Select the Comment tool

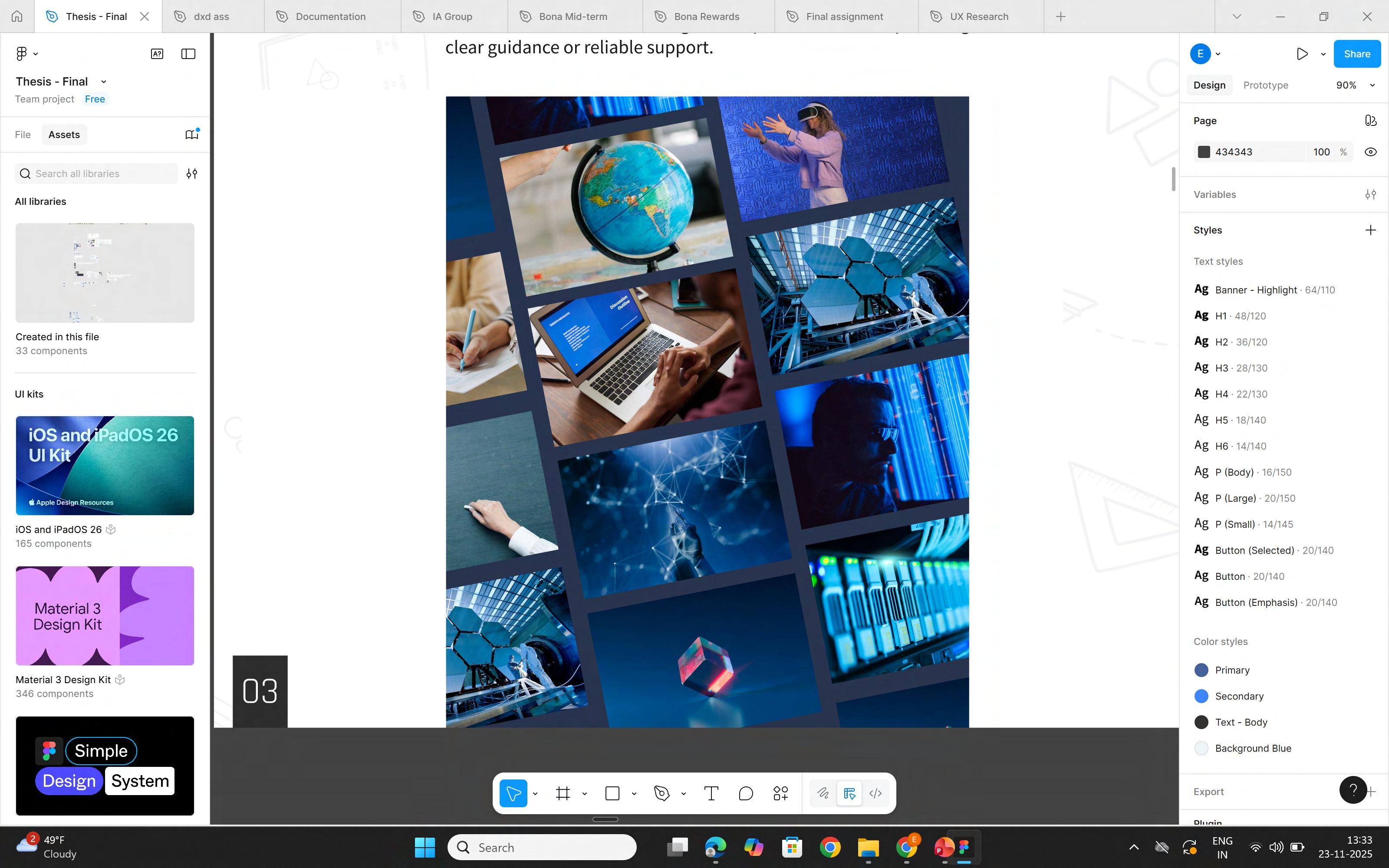coord(746,793)
